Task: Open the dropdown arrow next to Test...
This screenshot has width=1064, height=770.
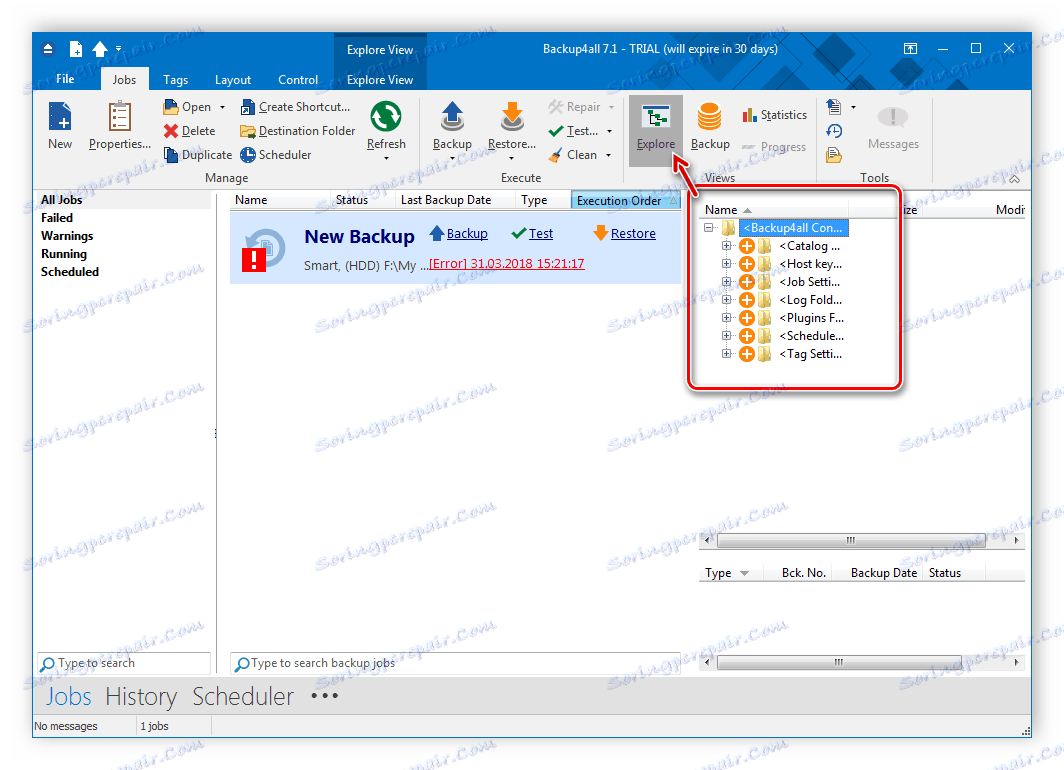Action: [x=609, y=131]
